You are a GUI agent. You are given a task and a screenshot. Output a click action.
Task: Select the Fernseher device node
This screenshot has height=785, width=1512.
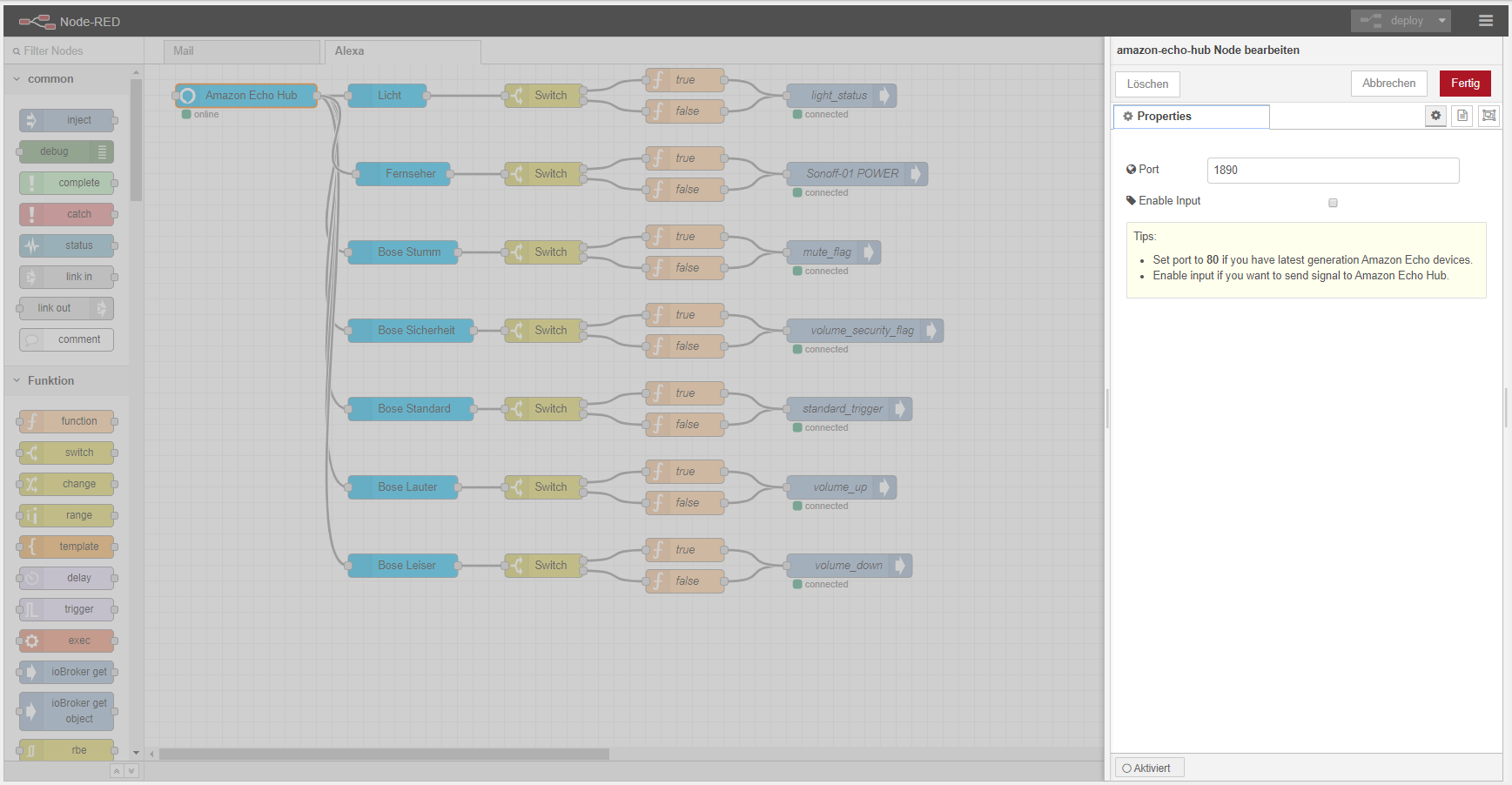tap(403, 174)
